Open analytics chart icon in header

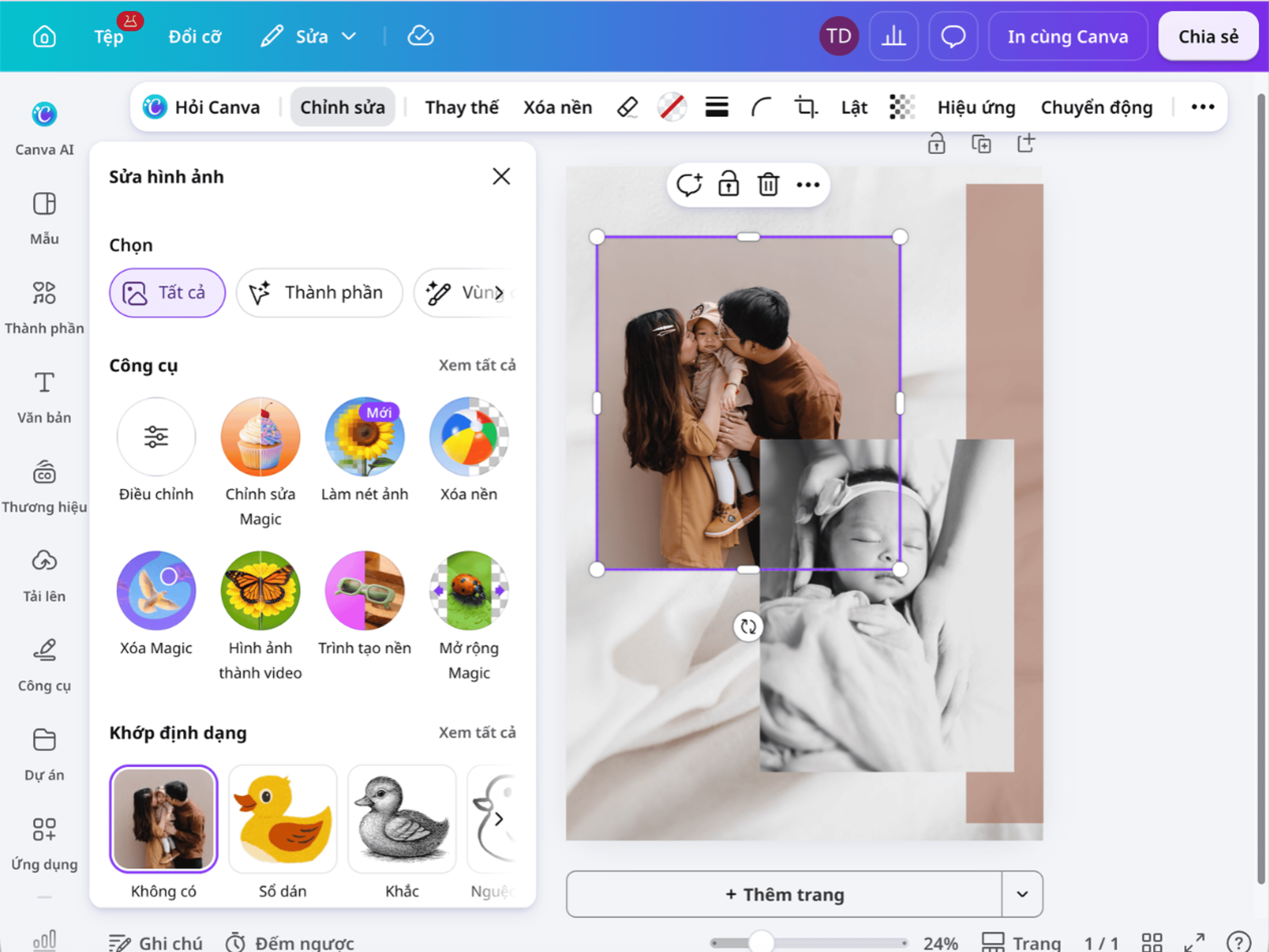(x=893, y=37)
